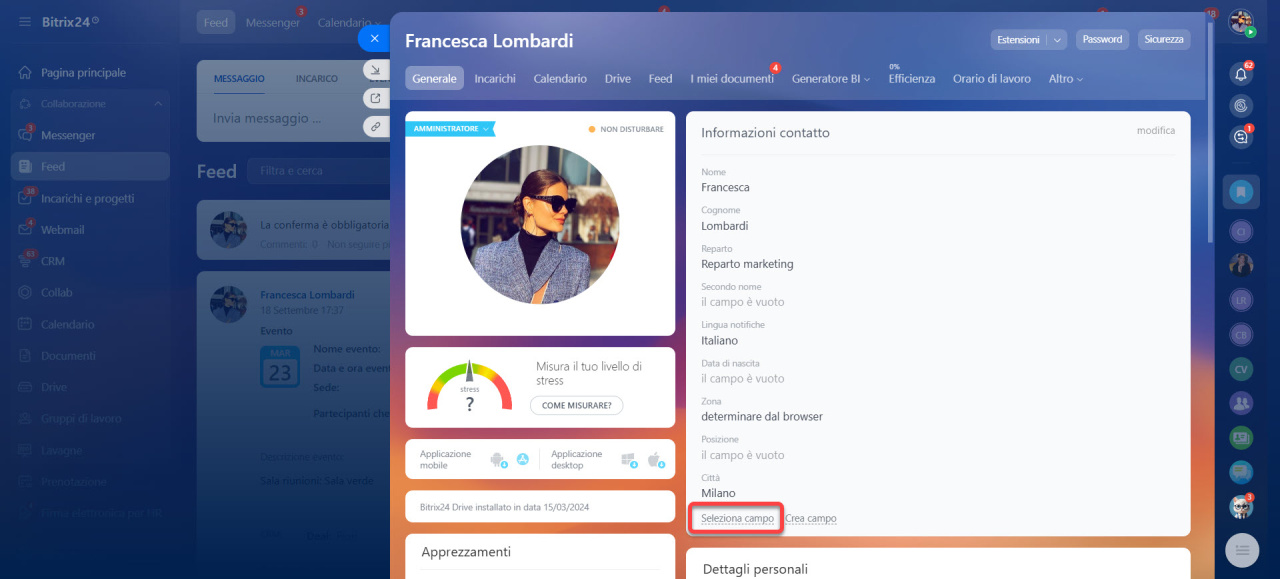1280x579 pixels.
Task: Click the Come misurare? button
Action: click(576, 405)
